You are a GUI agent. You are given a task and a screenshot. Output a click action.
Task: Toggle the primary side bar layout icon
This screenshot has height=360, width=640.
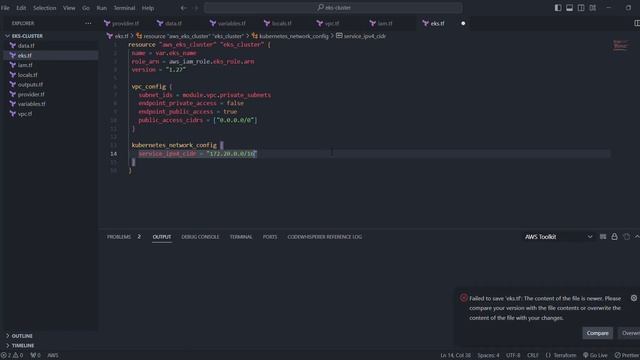tap(558, 8)
